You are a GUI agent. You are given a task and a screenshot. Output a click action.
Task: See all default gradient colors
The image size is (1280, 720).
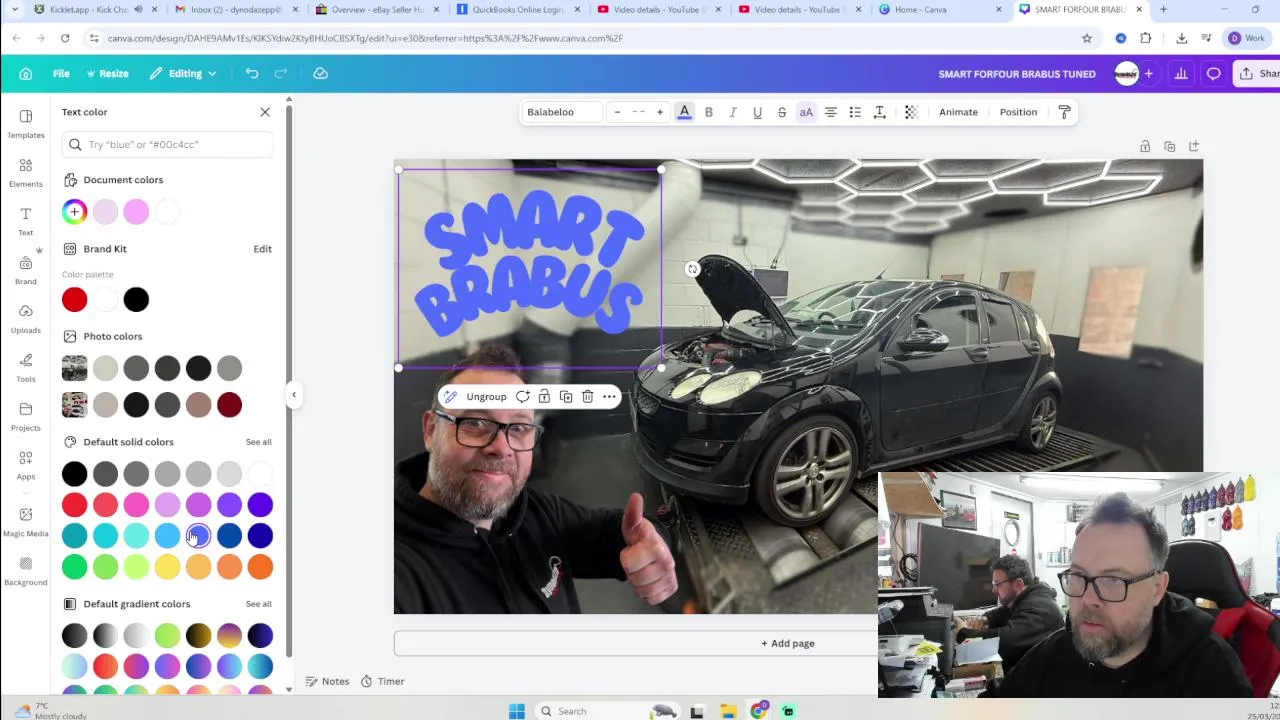258,604
